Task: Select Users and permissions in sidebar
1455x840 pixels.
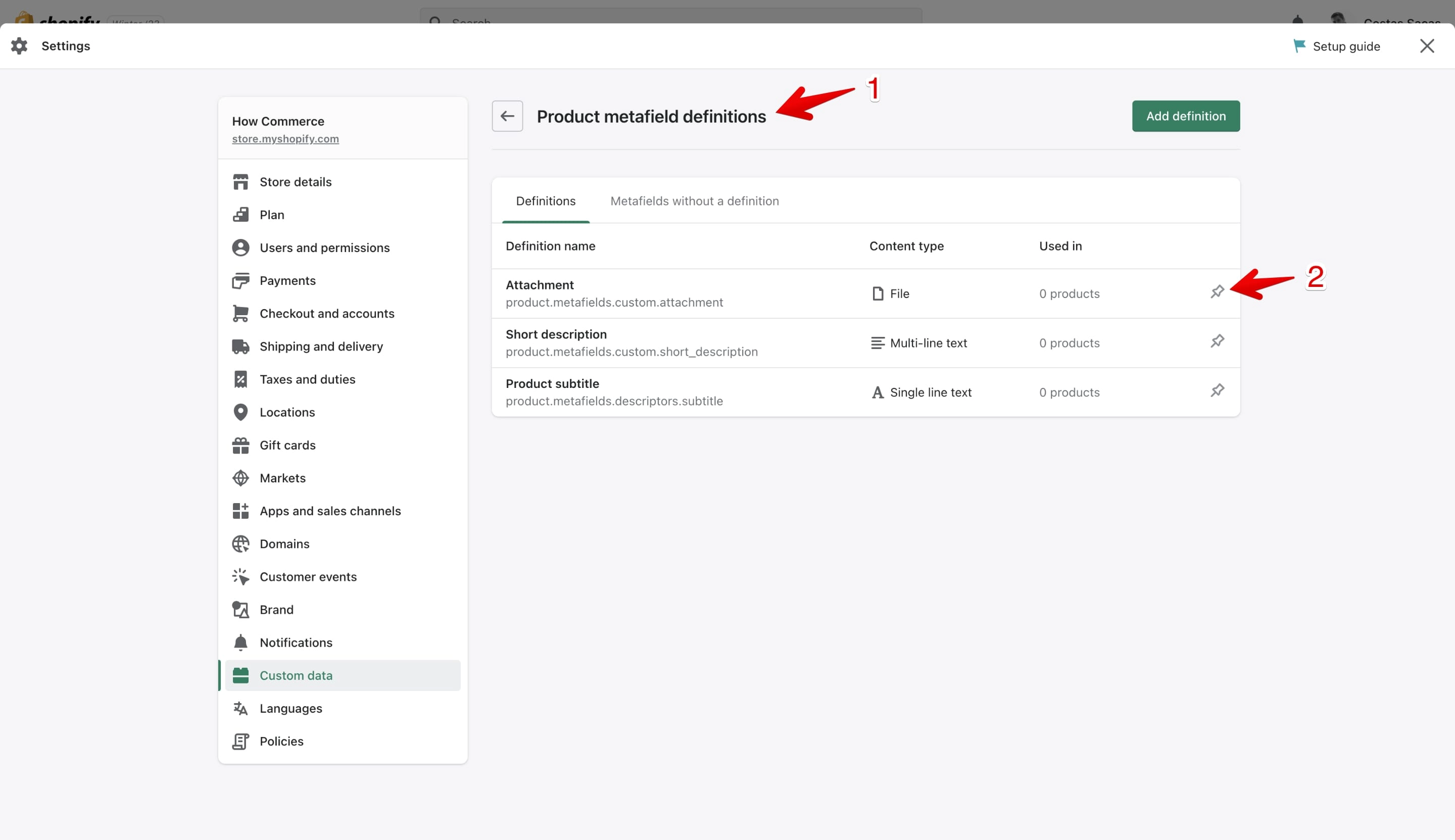Action: click(x=343, y=248)
